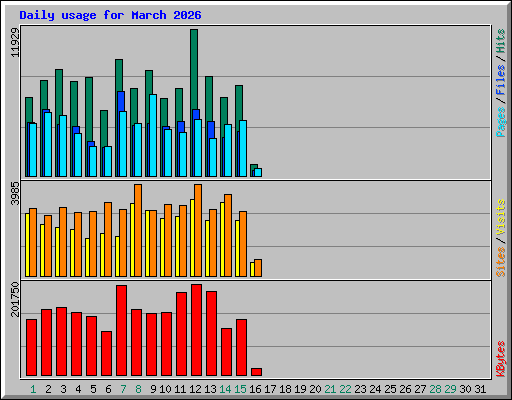512x400 pixels.
Task: Click the chart title 'Daily usage for March 2026'
Action: (x=110, y=15)
